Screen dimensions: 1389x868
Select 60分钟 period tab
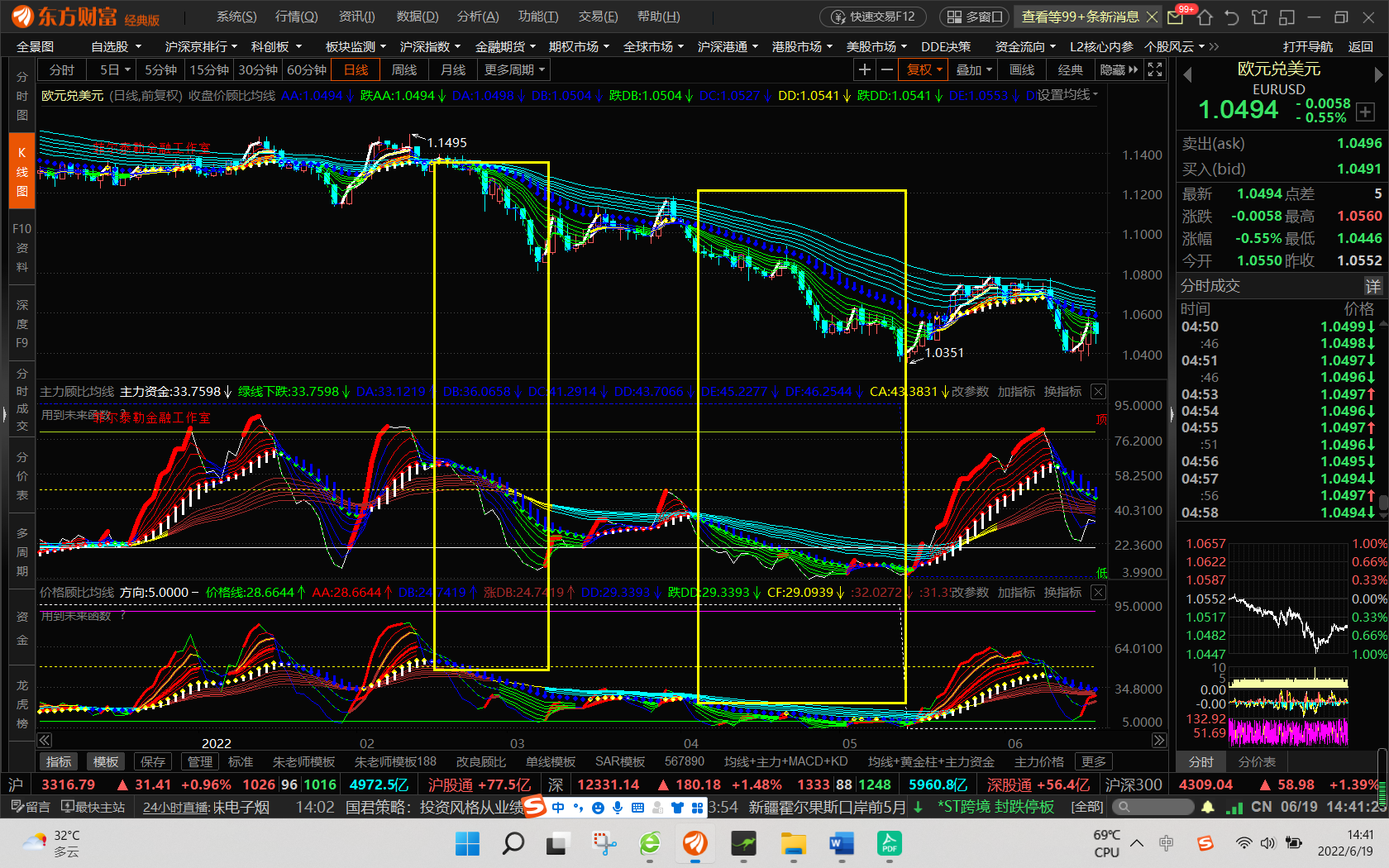tap(307, 70)
